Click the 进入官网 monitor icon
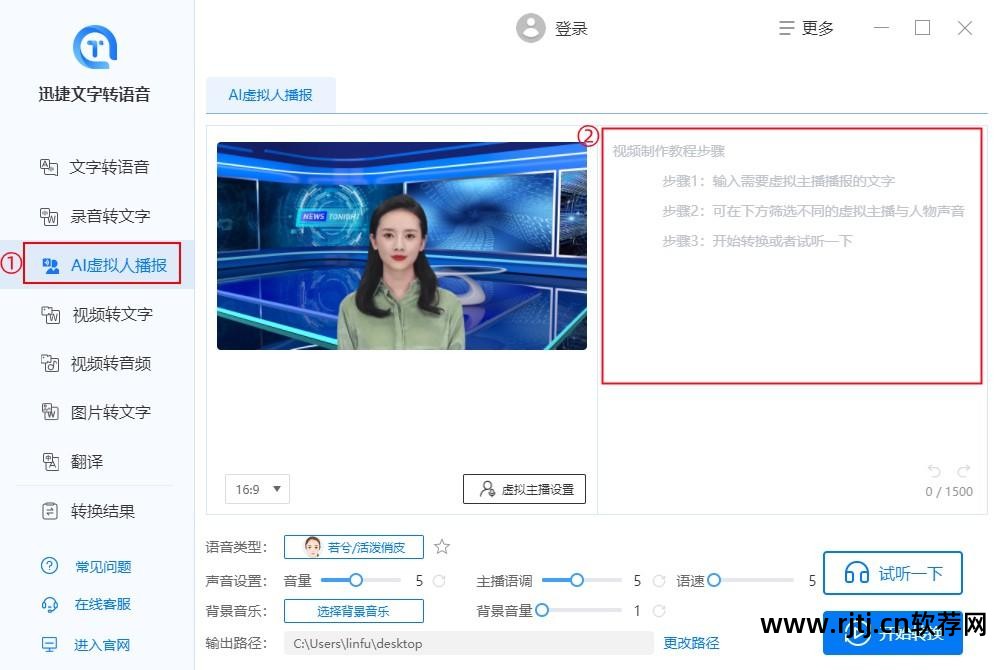This screenshot has height=670, width=996. (x=50, y=645)
